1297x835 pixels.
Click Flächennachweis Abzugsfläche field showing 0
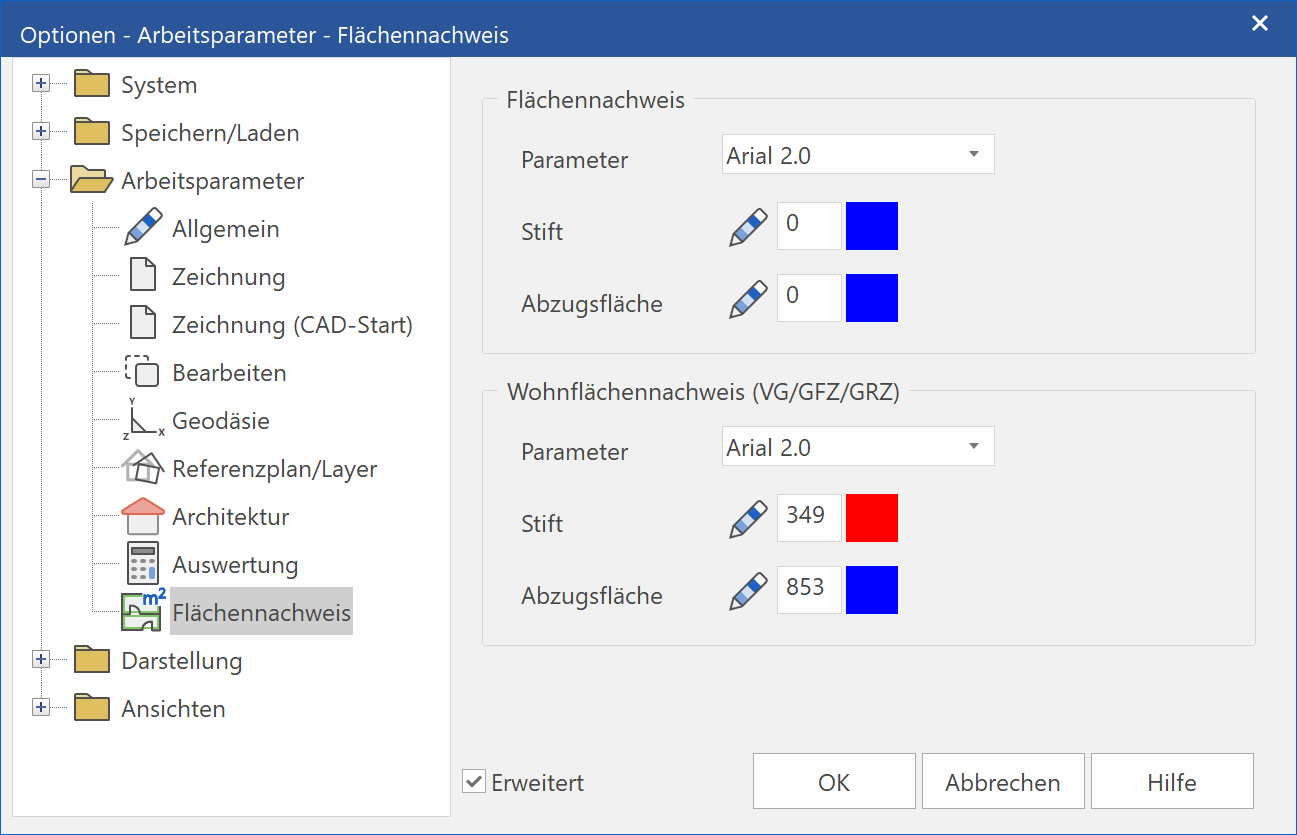809,298
